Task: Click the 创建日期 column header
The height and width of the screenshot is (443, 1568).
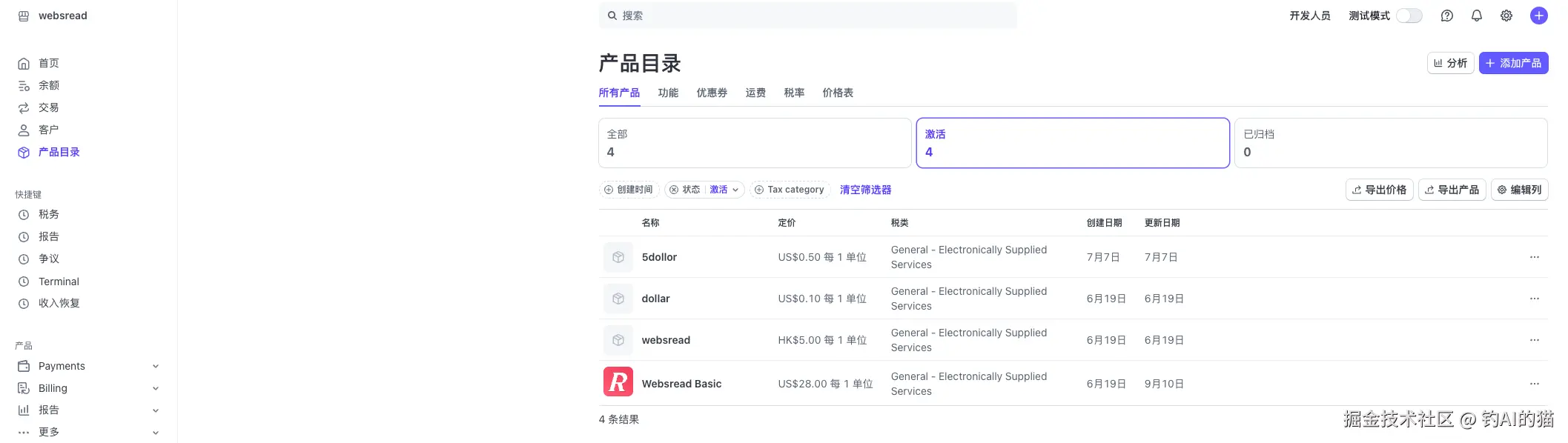Action: (1104, 223)
